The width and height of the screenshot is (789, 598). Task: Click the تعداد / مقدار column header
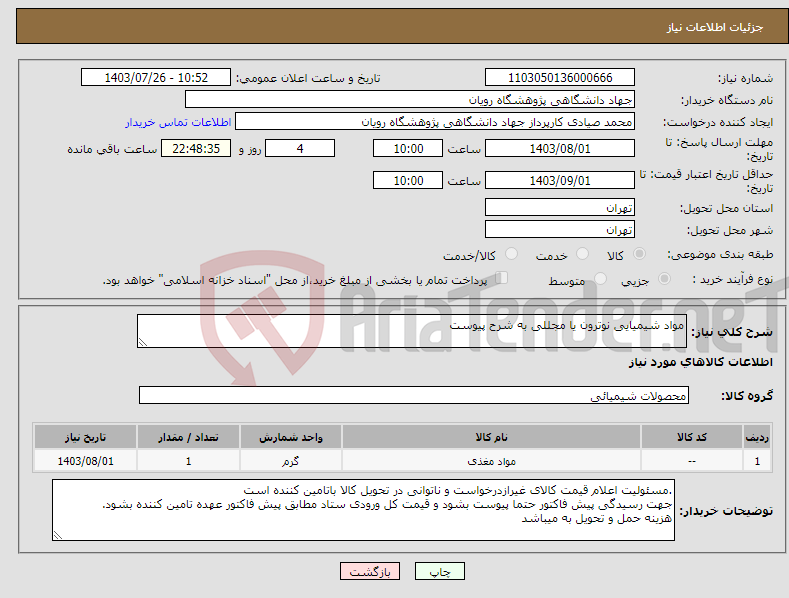[x=188, y=437]
